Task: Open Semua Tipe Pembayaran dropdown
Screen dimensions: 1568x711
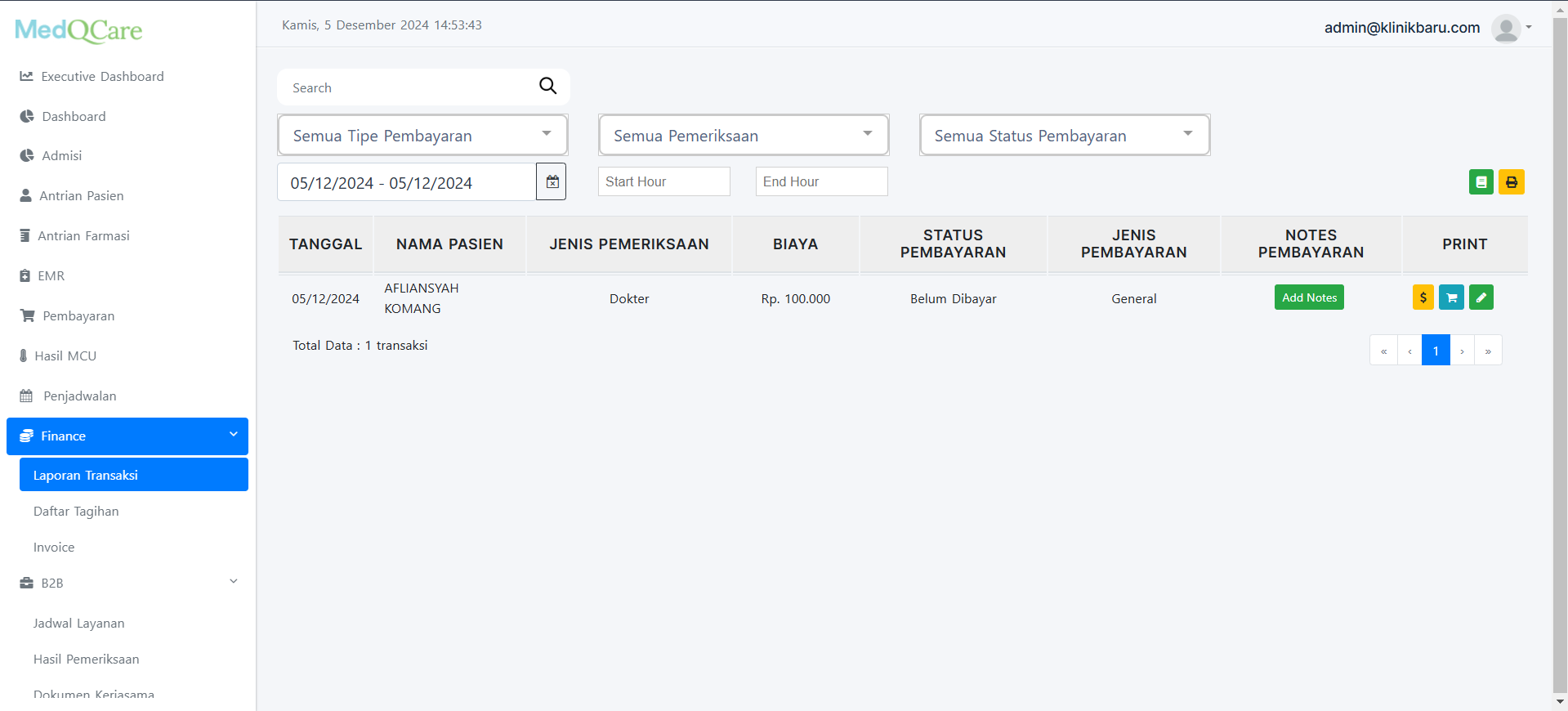Action: (422, 135)
